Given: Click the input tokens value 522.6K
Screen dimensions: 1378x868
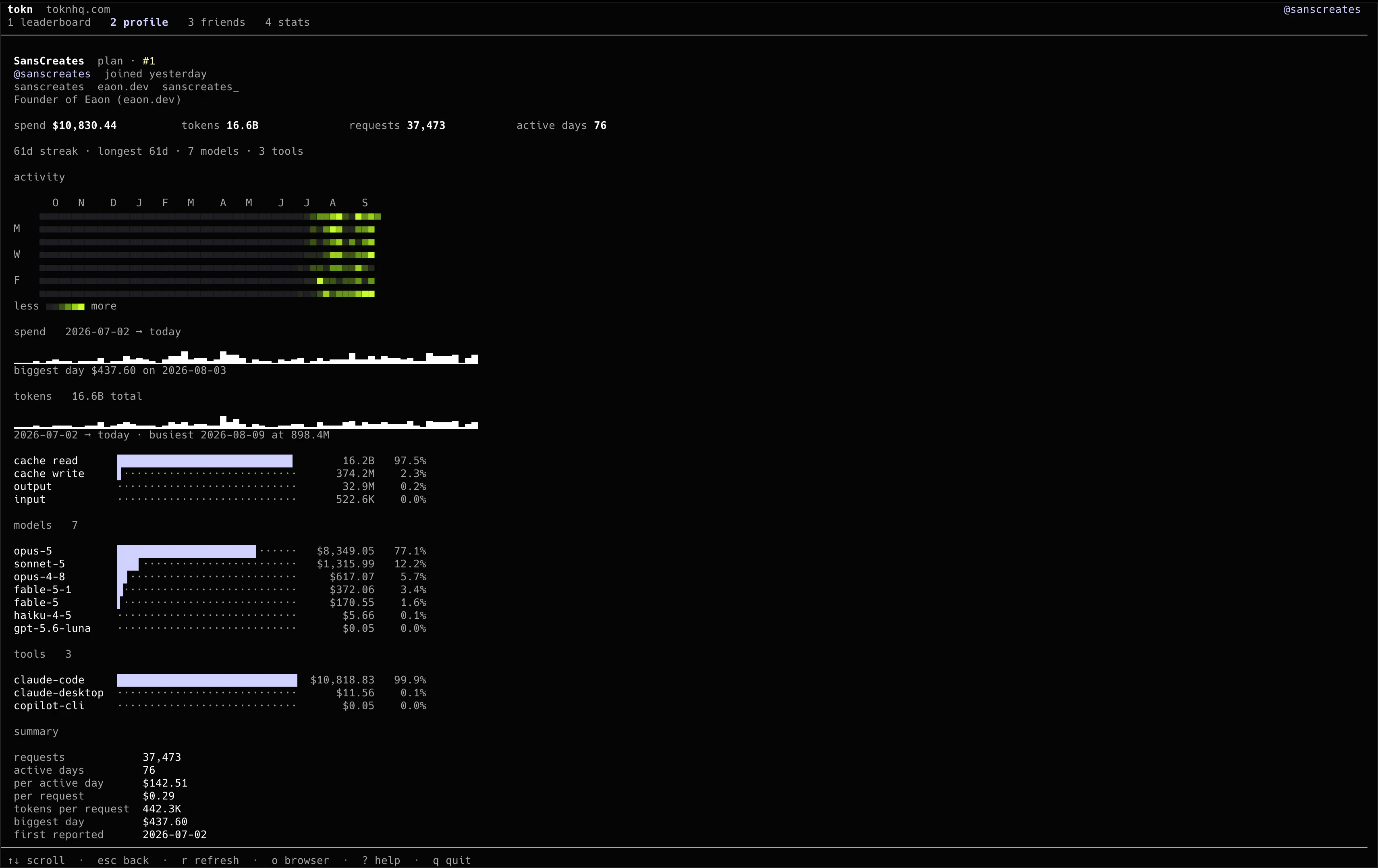Looking at the screenshot, I should (x=355, y=500).
